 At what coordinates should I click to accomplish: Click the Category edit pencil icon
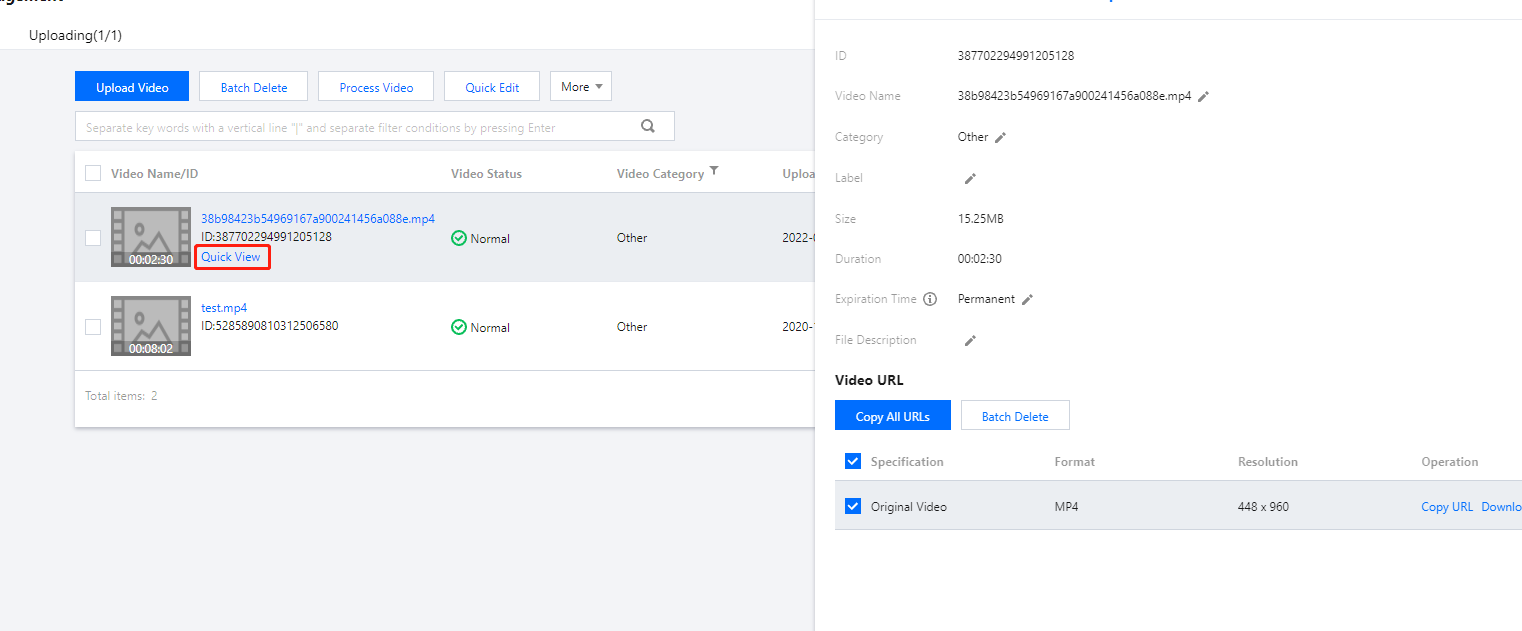[x=1000, y=138]
